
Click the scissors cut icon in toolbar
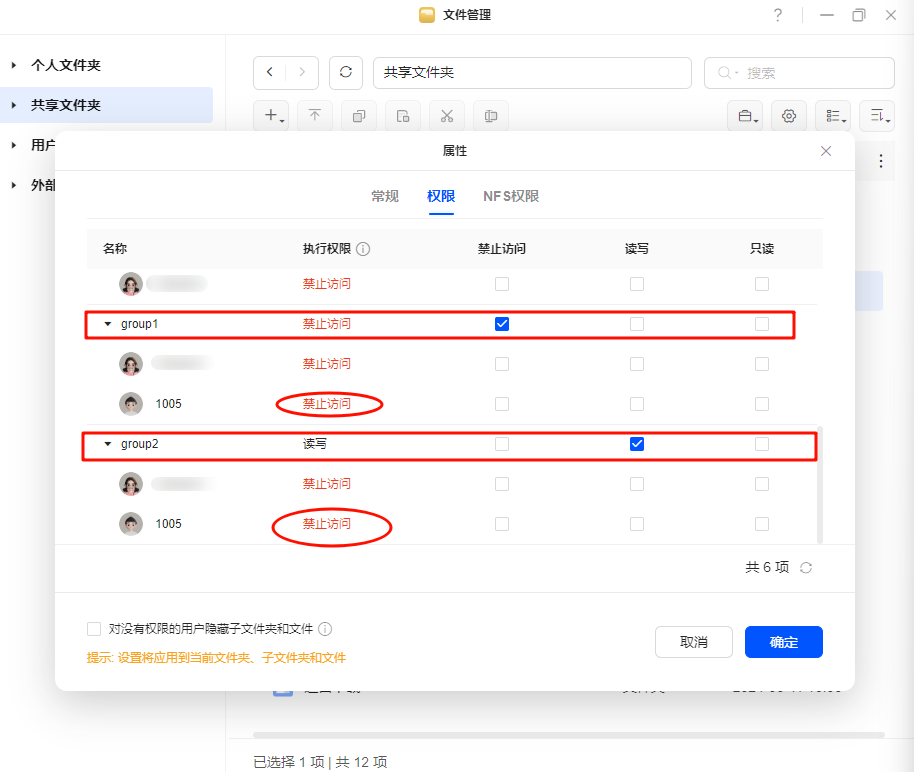[x=446, y=116]
